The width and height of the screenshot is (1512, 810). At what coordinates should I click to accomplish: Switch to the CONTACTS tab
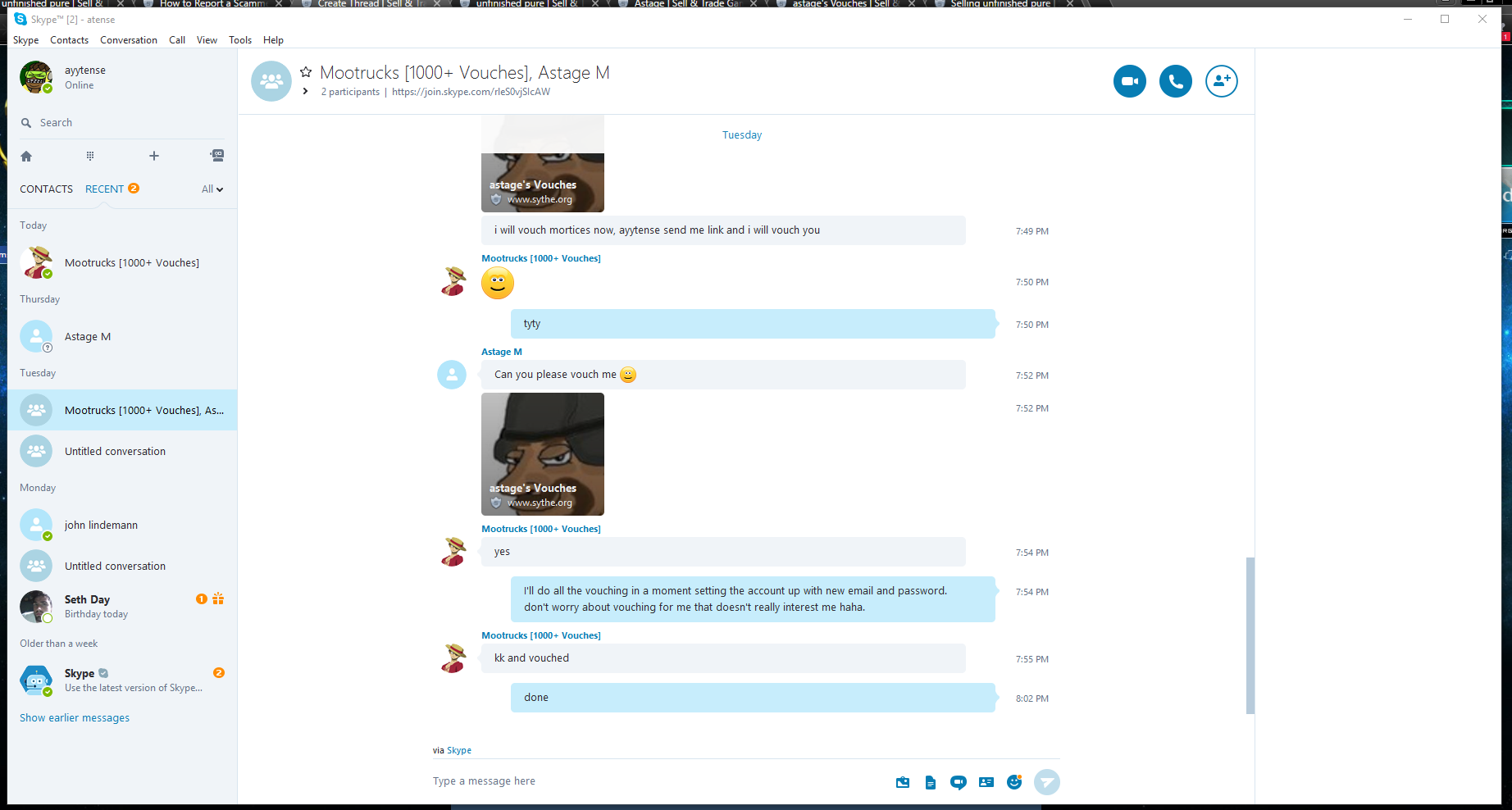pos(46,189)
